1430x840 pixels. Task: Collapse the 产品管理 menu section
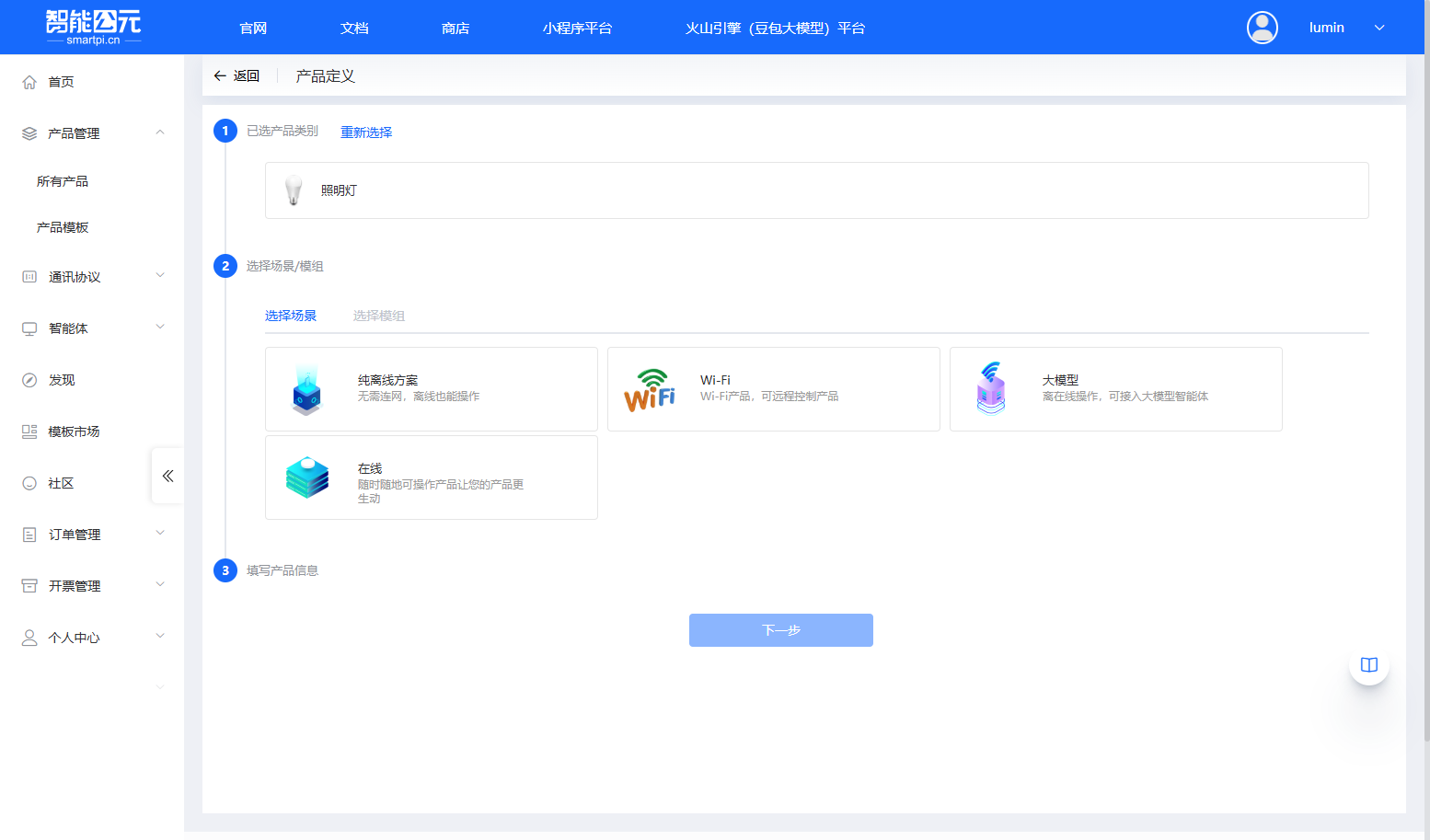160,132
